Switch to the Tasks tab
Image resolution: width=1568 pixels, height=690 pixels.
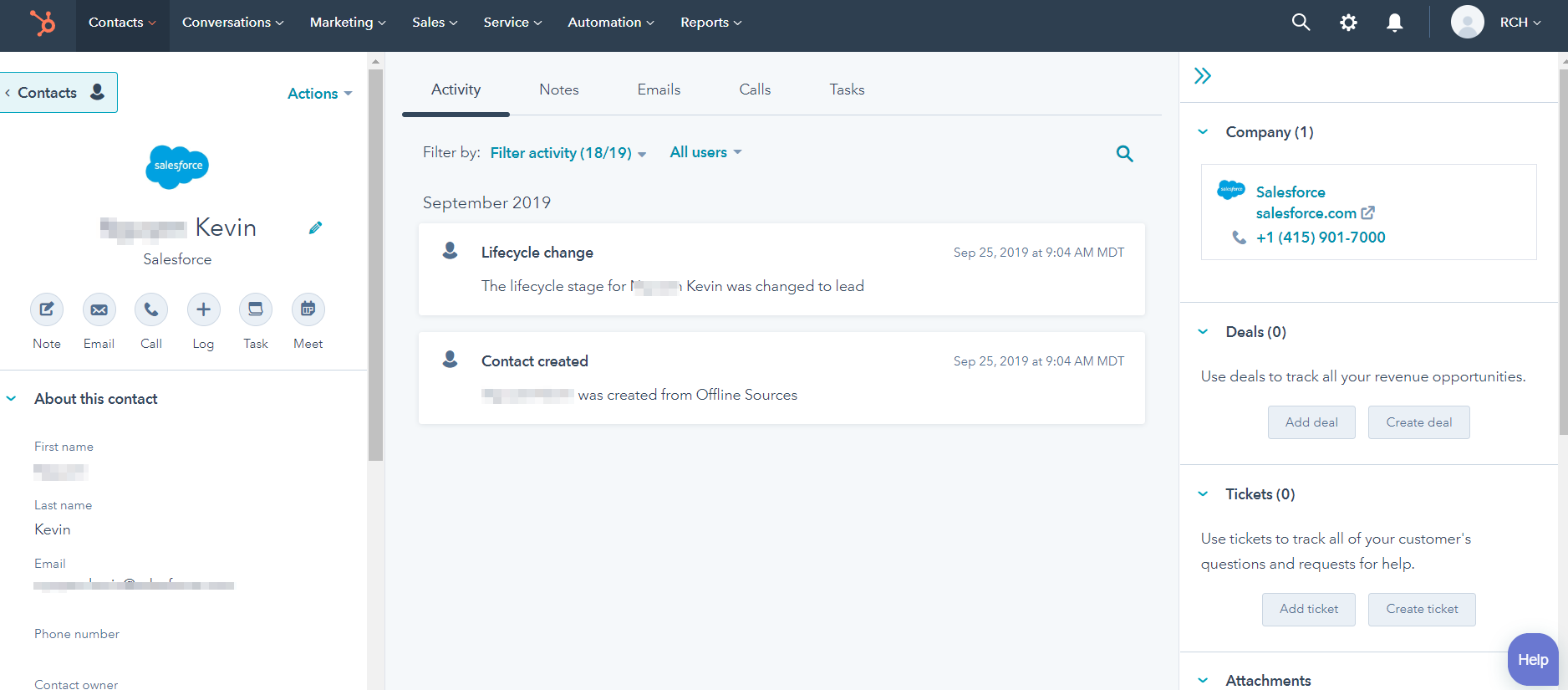847,89
